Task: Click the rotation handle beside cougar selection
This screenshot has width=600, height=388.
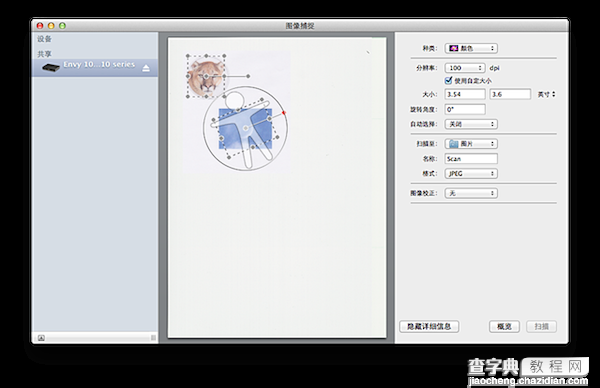Action: point(248,76)
